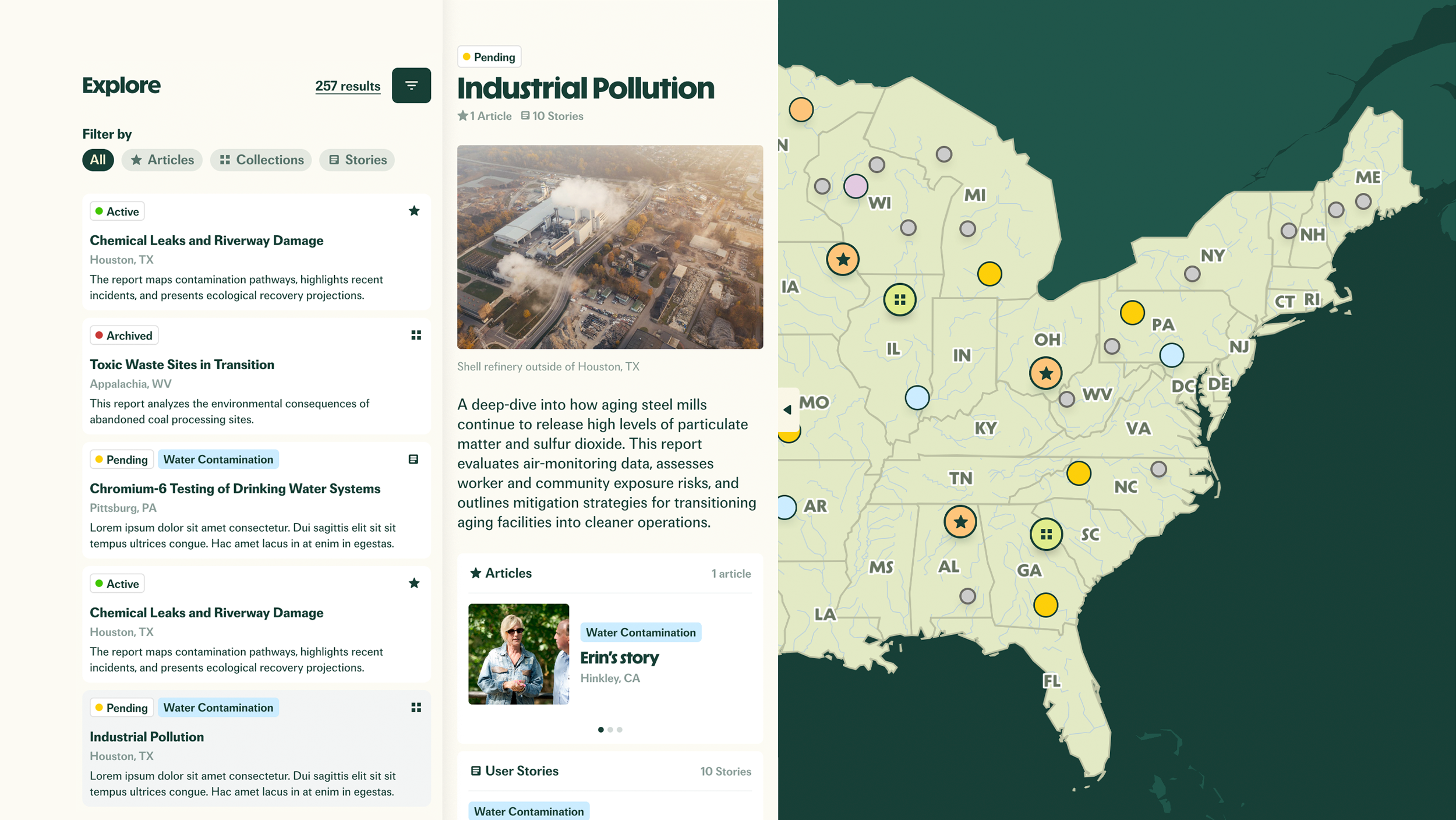Viewport: 1456px width, 820px height.
Task: Click light blue marker near DC
Action: point(1171,355)
